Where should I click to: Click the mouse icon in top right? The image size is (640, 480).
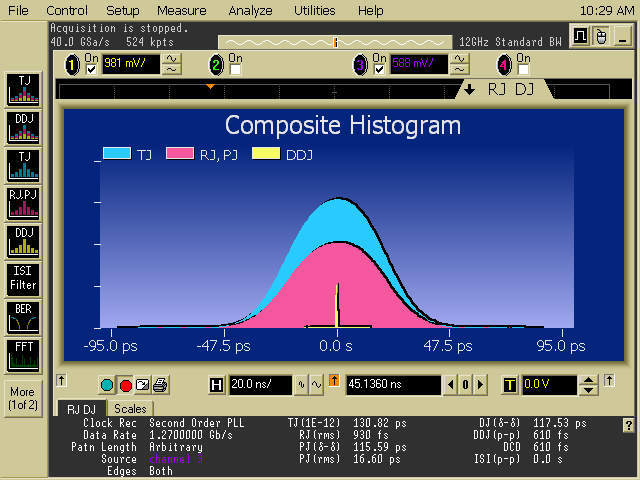pyautogui.click(x=601, y=37)
